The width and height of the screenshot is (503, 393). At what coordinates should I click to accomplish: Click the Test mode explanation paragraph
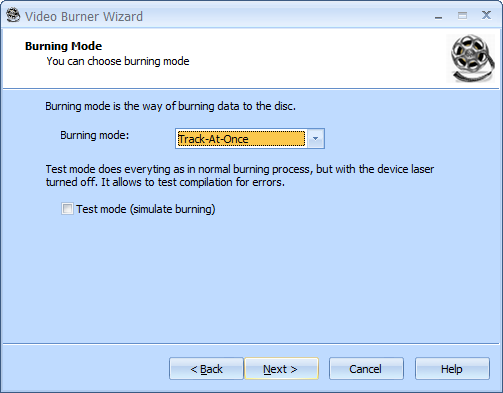point(240,176)
